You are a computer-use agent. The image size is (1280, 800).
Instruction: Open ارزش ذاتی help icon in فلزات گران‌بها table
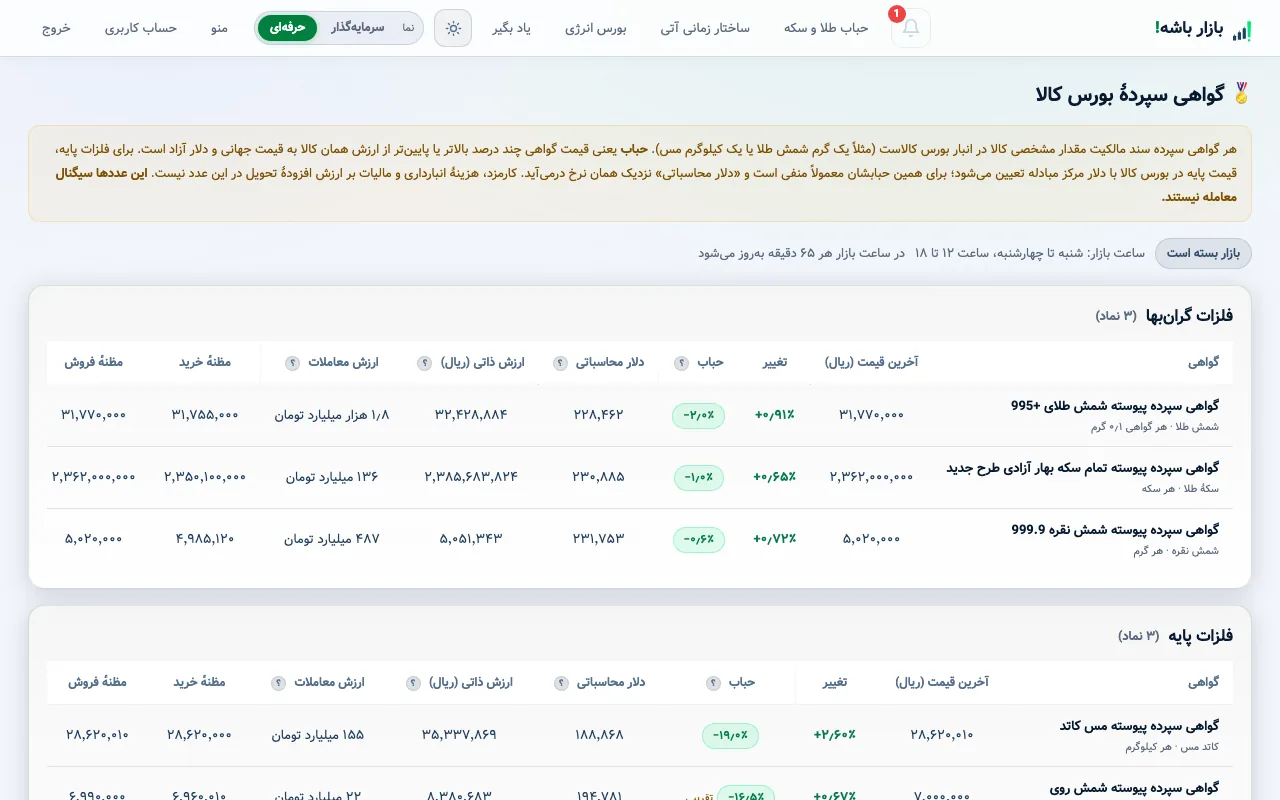(424, 363)
